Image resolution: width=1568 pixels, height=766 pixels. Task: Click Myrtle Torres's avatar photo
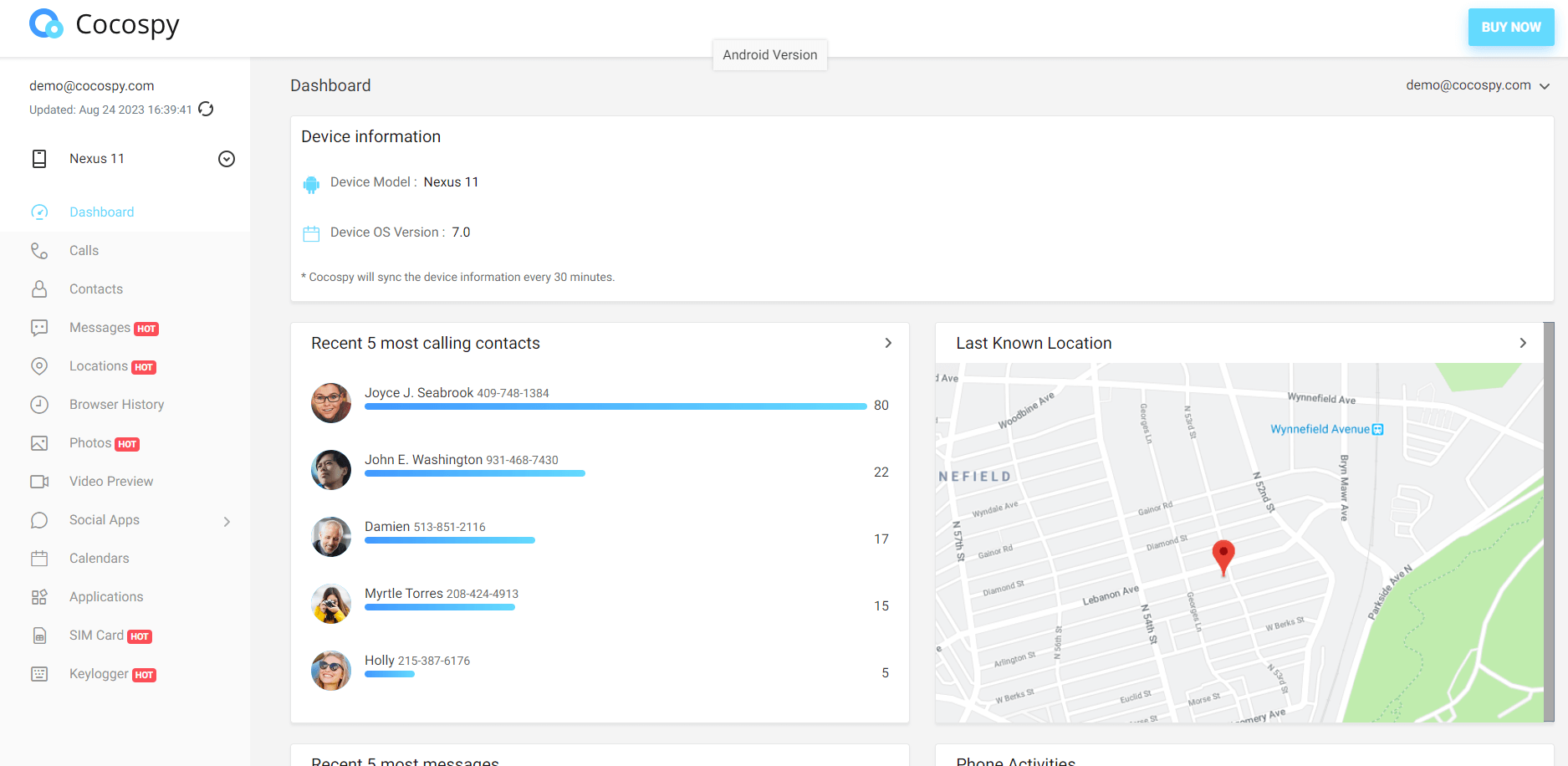(331, 604)
